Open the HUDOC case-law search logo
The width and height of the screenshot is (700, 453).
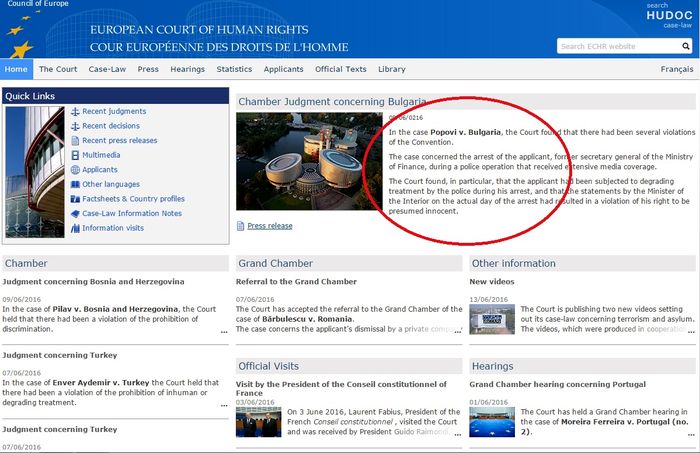click(x=669, y=16)
